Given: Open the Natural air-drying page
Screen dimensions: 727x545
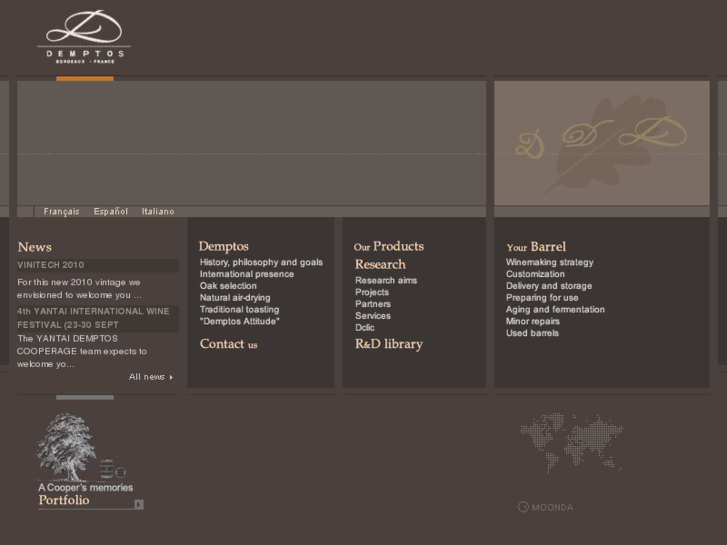Looking at the screenshot, I should (x=235, y=298).
